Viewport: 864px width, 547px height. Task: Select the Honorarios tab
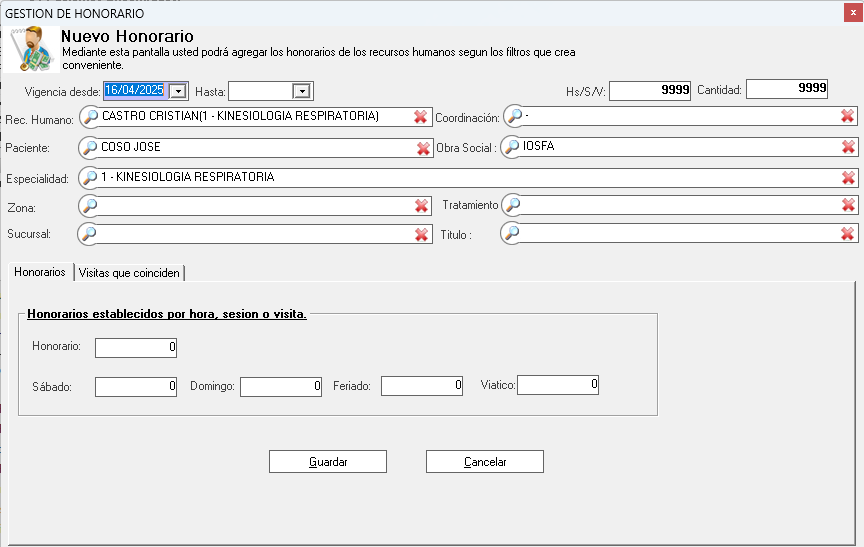tap(40, 272)
